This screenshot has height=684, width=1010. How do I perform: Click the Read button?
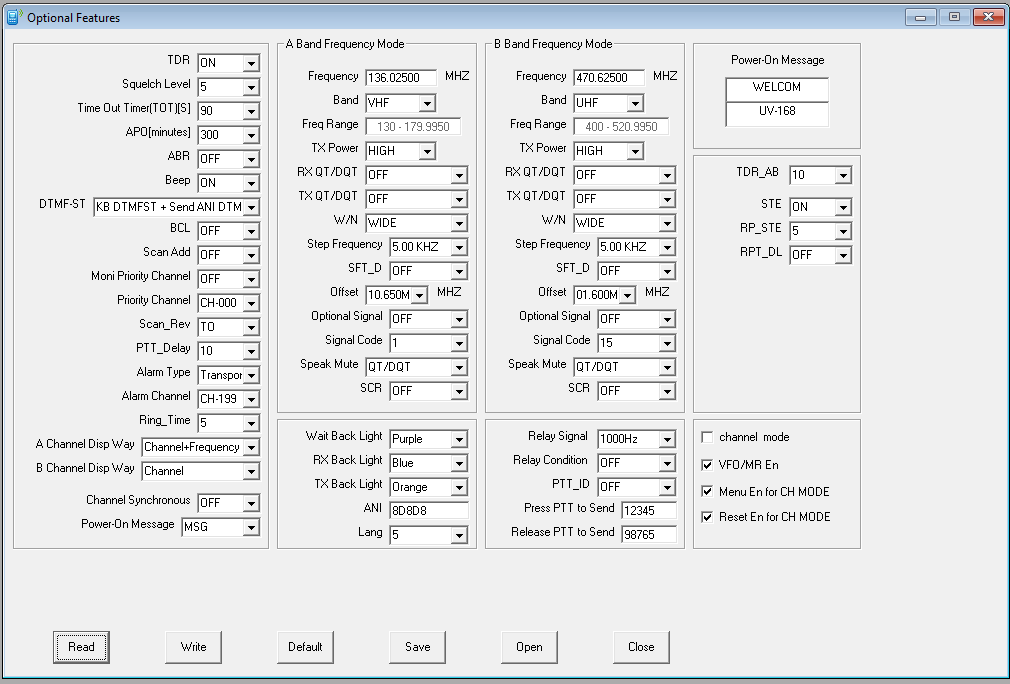click(x=81, y=647)
